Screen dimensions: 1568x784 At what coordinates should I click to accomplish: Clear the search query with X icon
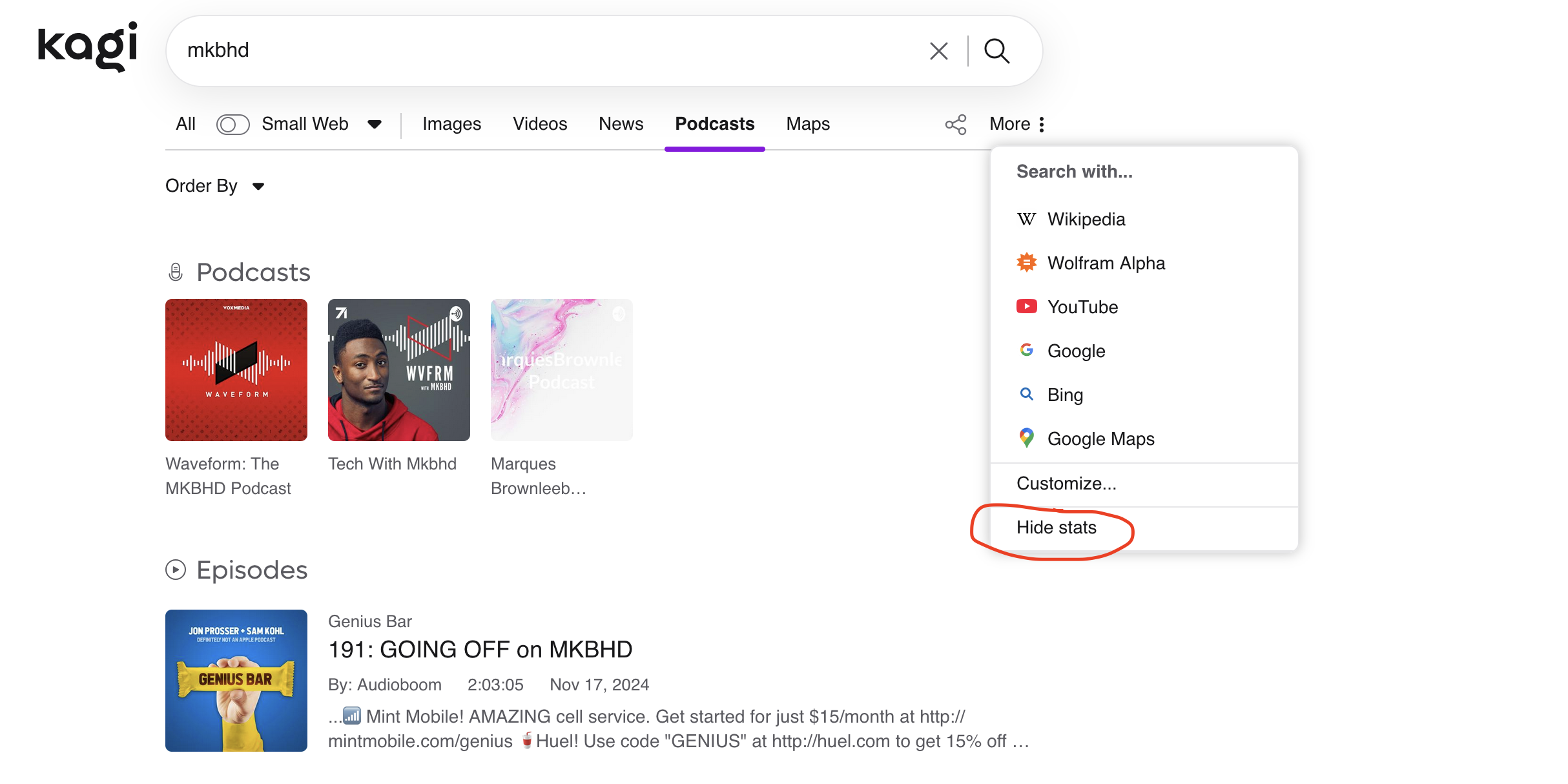[x=938, y=51]
